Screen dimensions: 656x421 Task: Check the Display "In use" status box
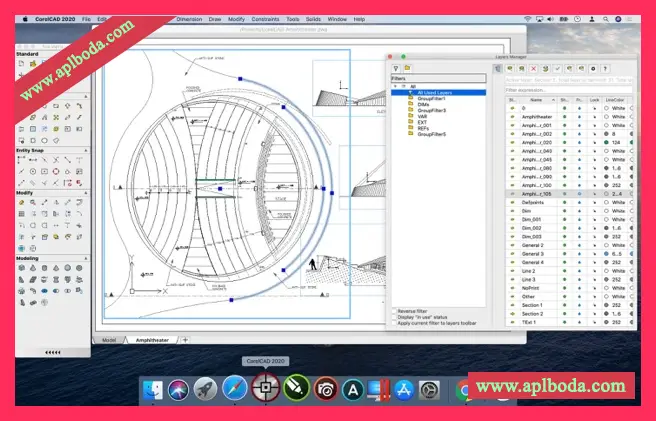point(394,318)
